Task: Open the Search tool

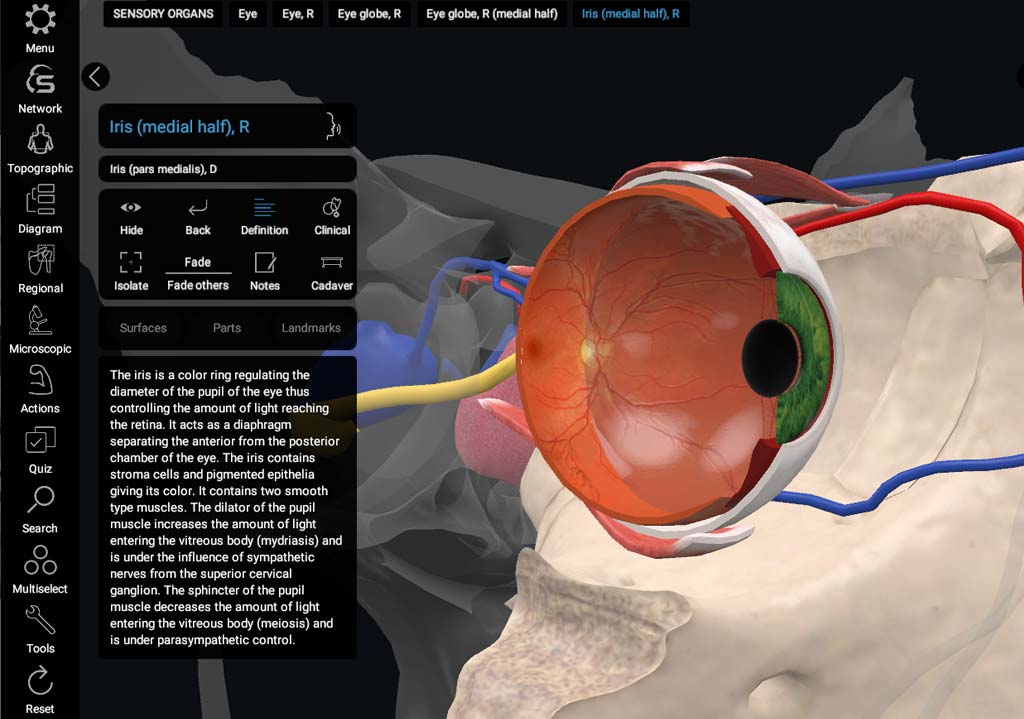Action: [40, 502]
